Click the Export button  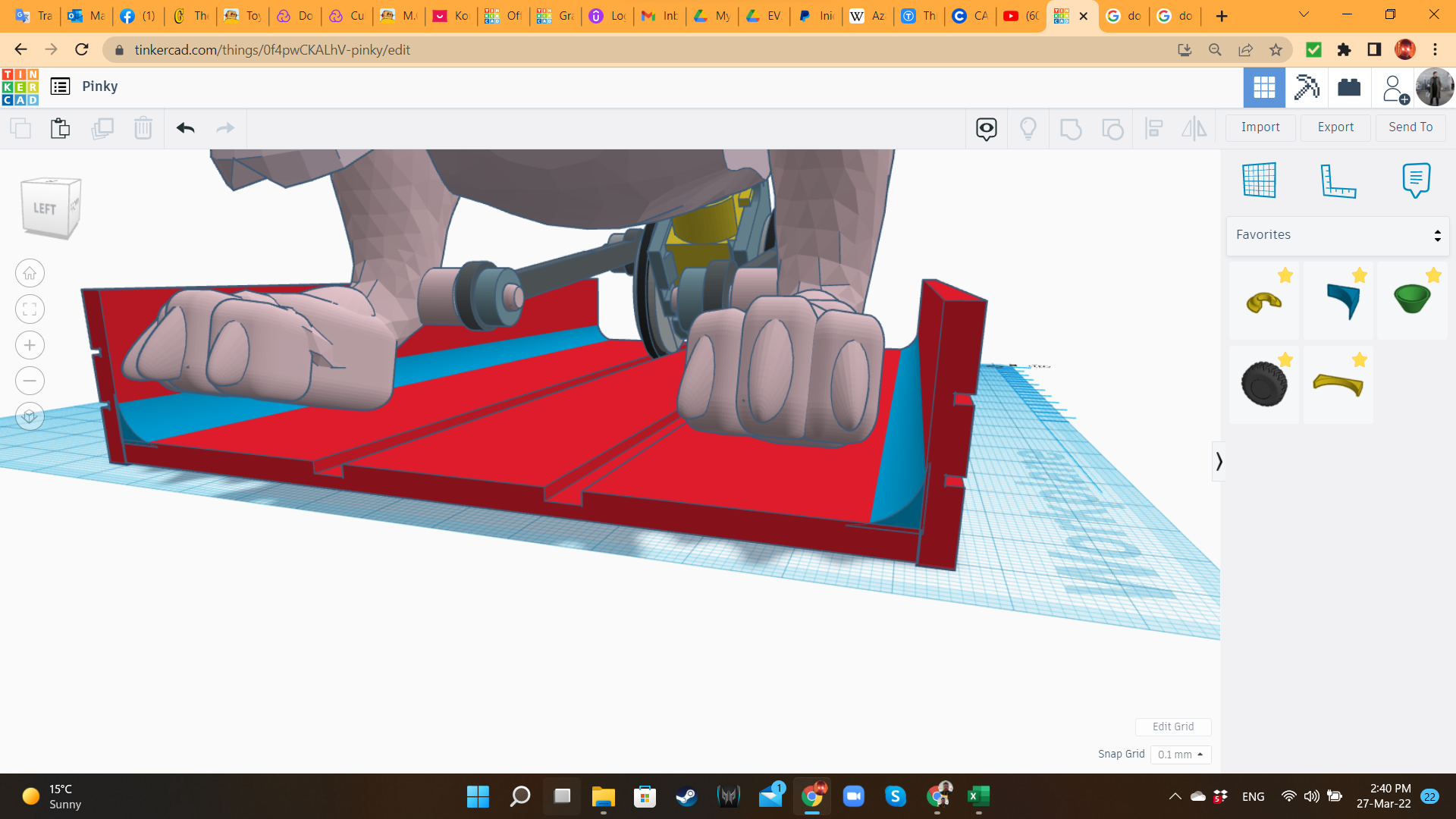[1335, 127]
